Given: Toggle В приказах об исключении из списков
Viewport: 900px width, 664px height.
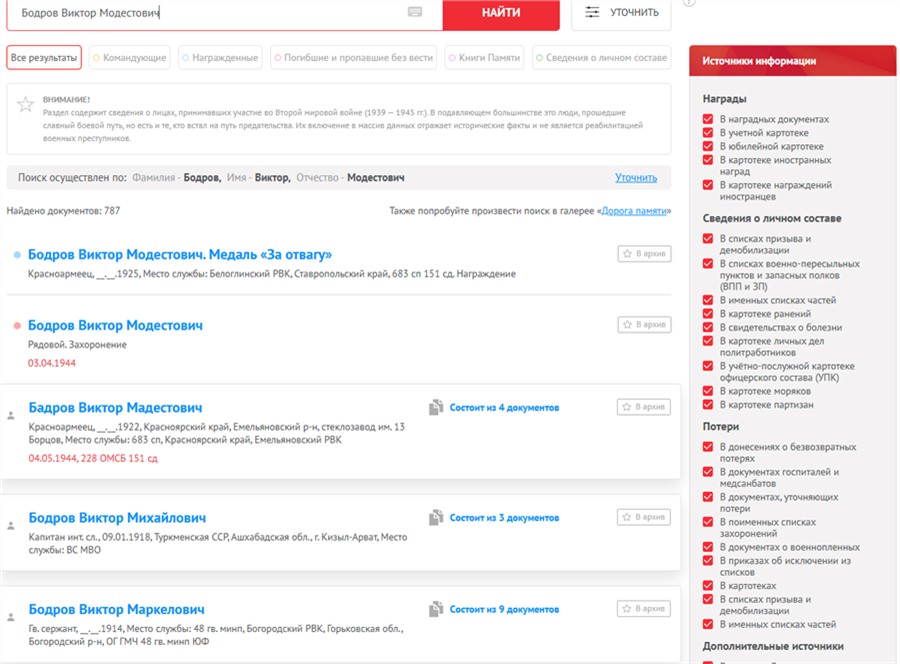Looking at the screenshot, I should (x=708, y=561).
